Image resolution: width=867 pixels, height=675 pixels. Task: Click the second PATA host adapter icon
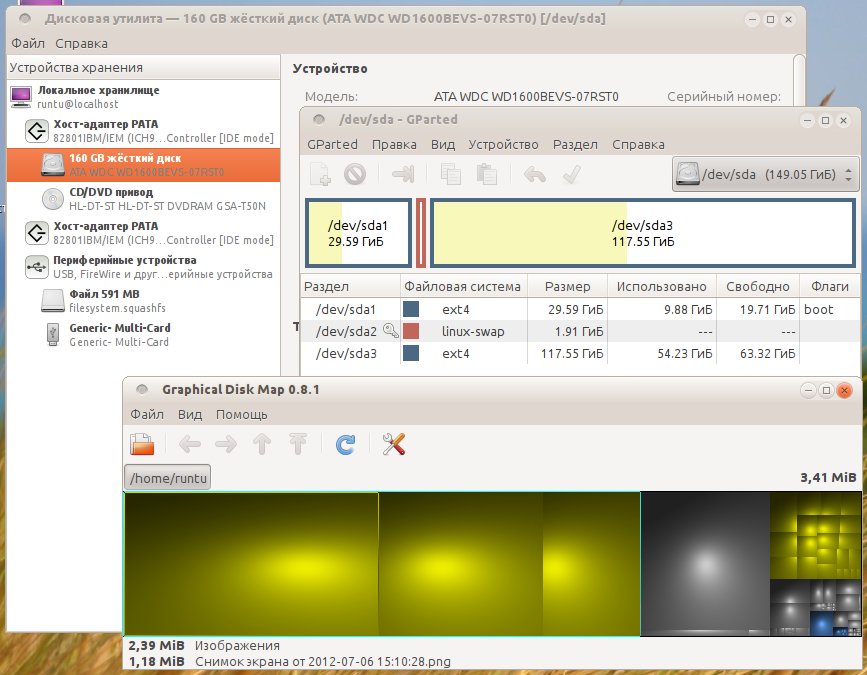pos(36,233)
